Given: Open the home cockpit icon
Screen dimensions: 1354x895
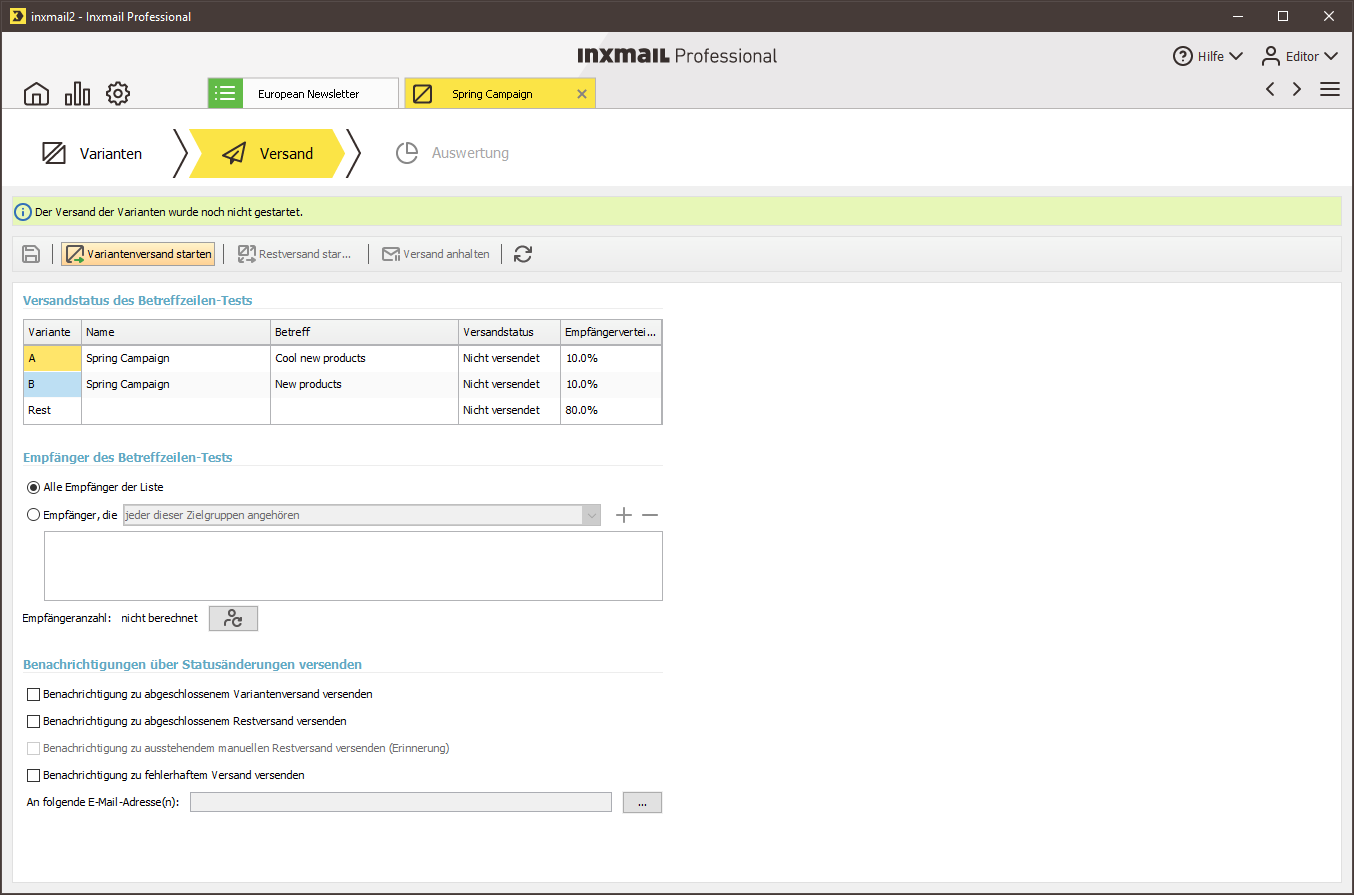Looking at the screenshot, I should pyautogui.click(x=36, y=94).
